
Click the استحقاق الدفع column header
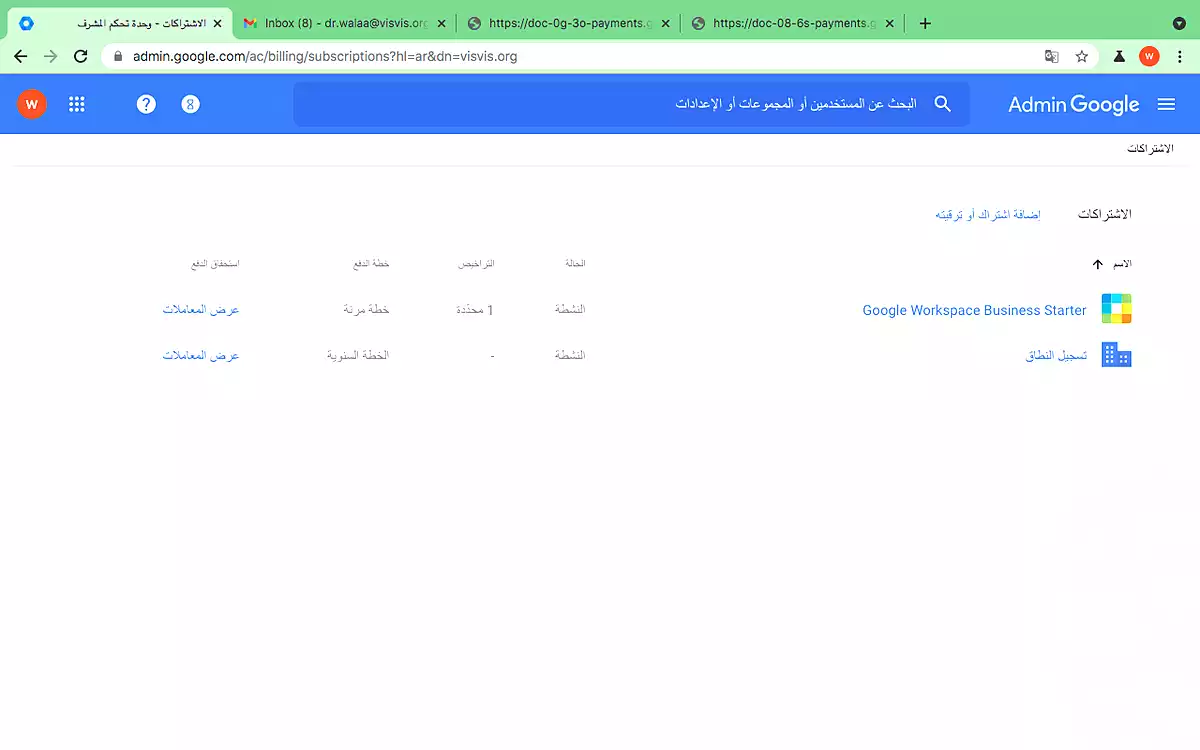pos(215,264)
